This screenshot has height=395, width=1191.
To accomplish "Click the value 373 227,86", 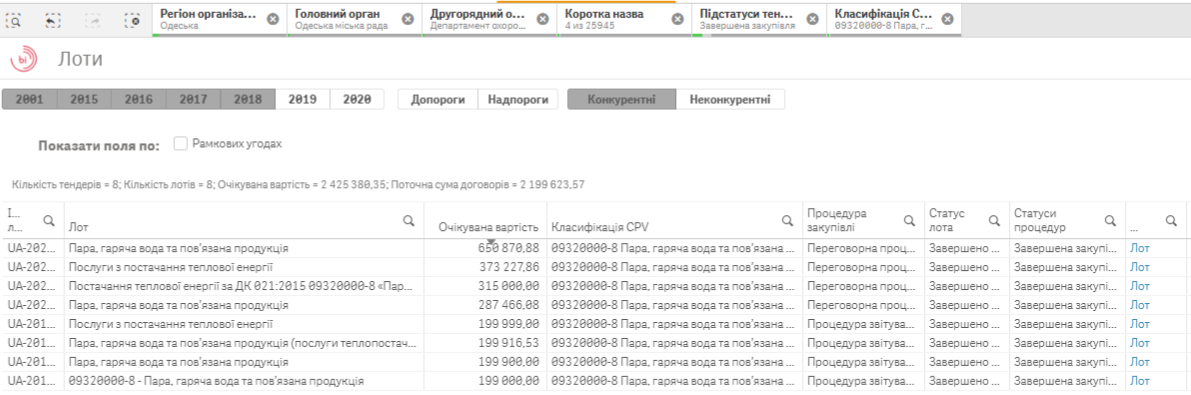I will click(510, 267).
